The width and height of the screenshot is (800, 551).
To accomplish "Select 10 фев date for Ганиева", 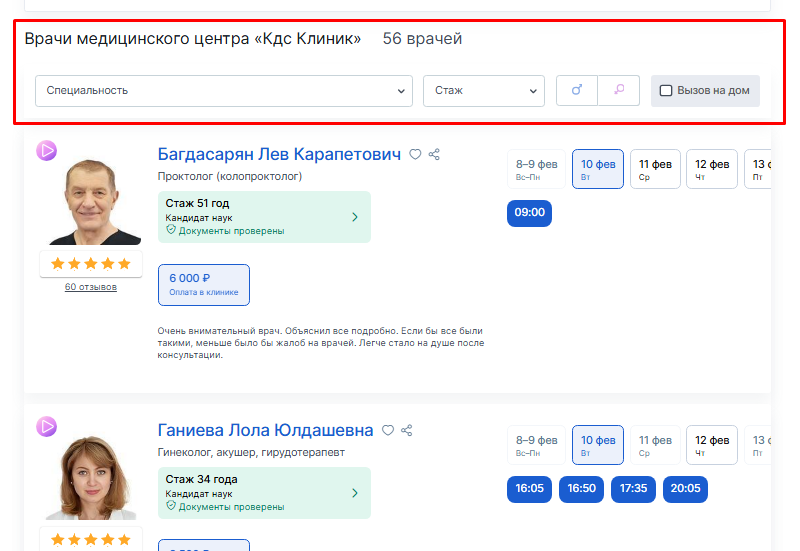I will click(x=598, y=445).
